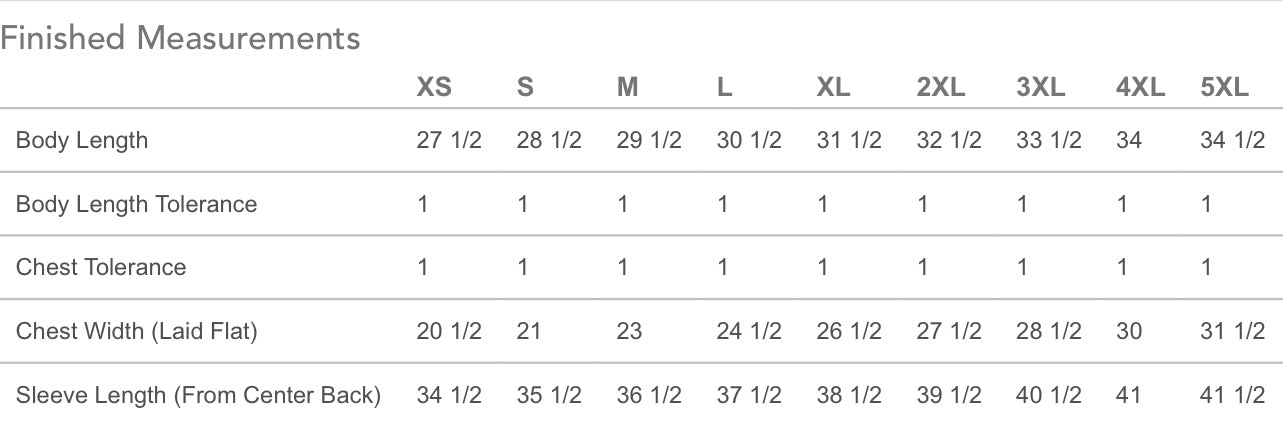1283x425 pixels.
Task: Select the 4XL column header
Action: (x=1140, y=88)
